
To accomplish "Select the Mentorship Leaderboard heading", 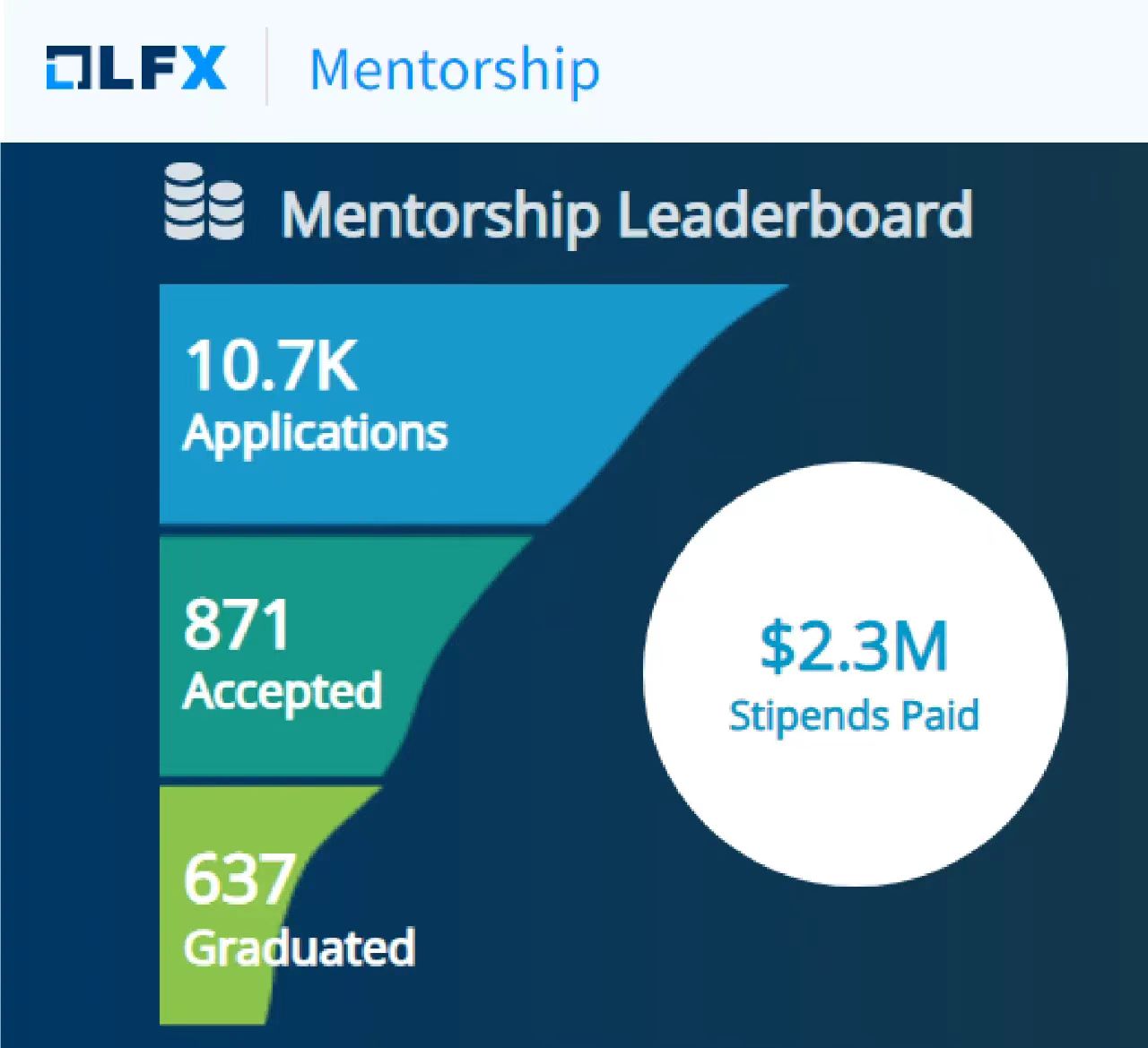I will coord(626,215).
